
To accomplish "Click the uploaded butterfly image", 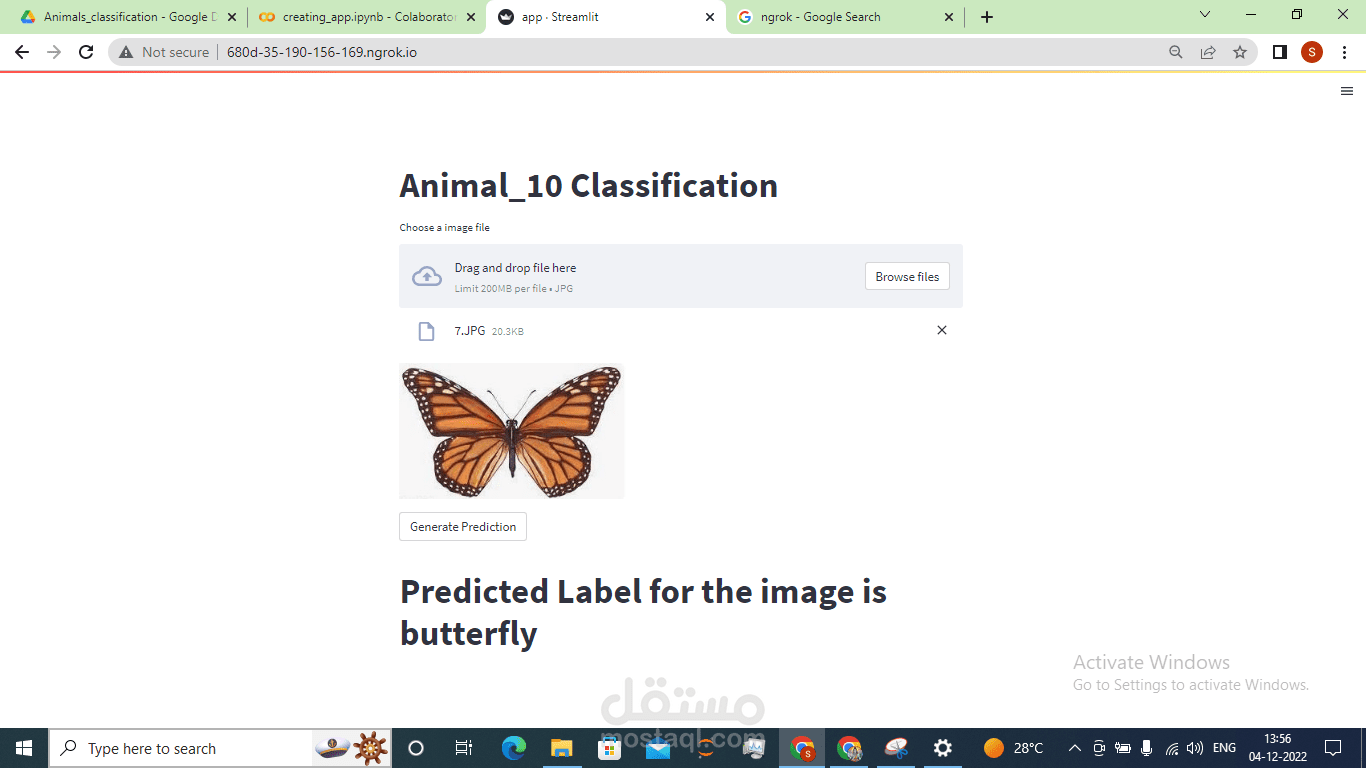I will 512,431.
